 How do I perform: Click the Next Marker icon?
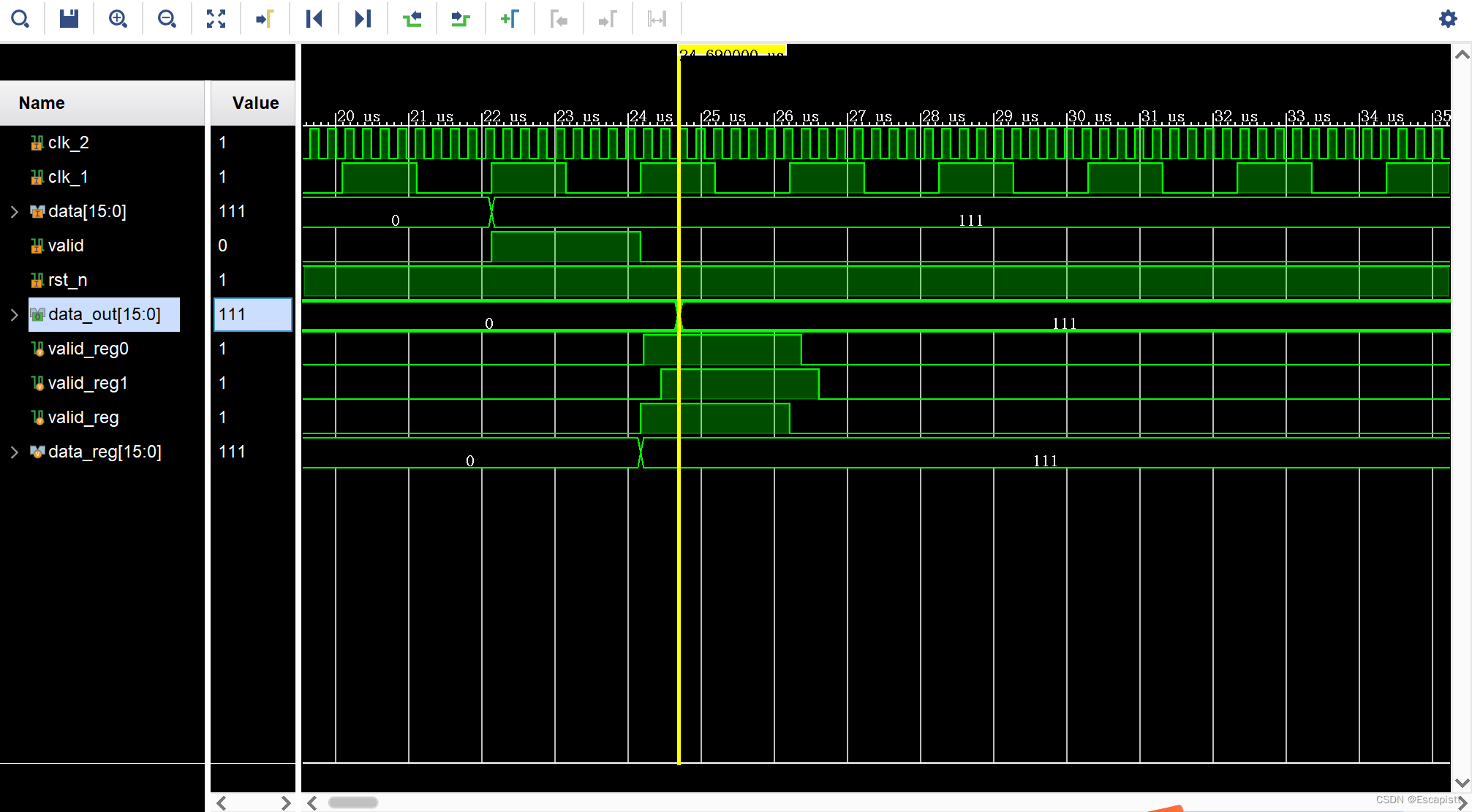pyautogui.click(x=608, y=19)
